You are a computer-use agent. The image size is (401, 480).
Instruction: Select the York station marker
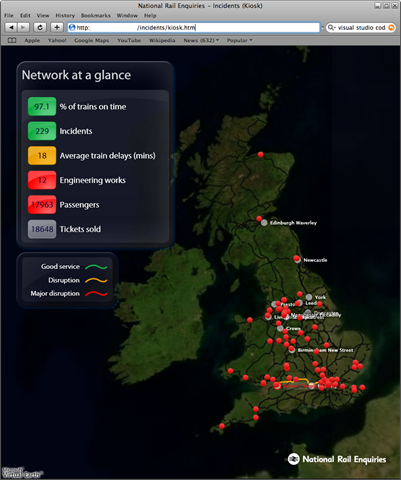[309, 297]
